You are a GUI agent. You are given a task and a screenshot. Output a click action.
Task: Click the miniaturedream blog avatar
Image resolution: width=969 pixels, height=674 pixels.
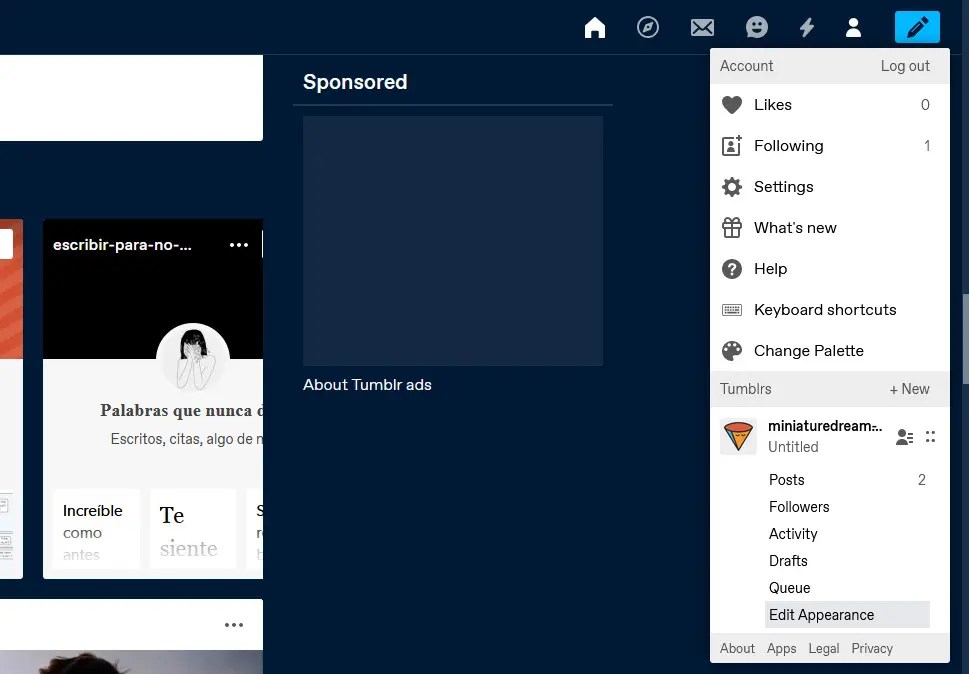coord(738,436)
